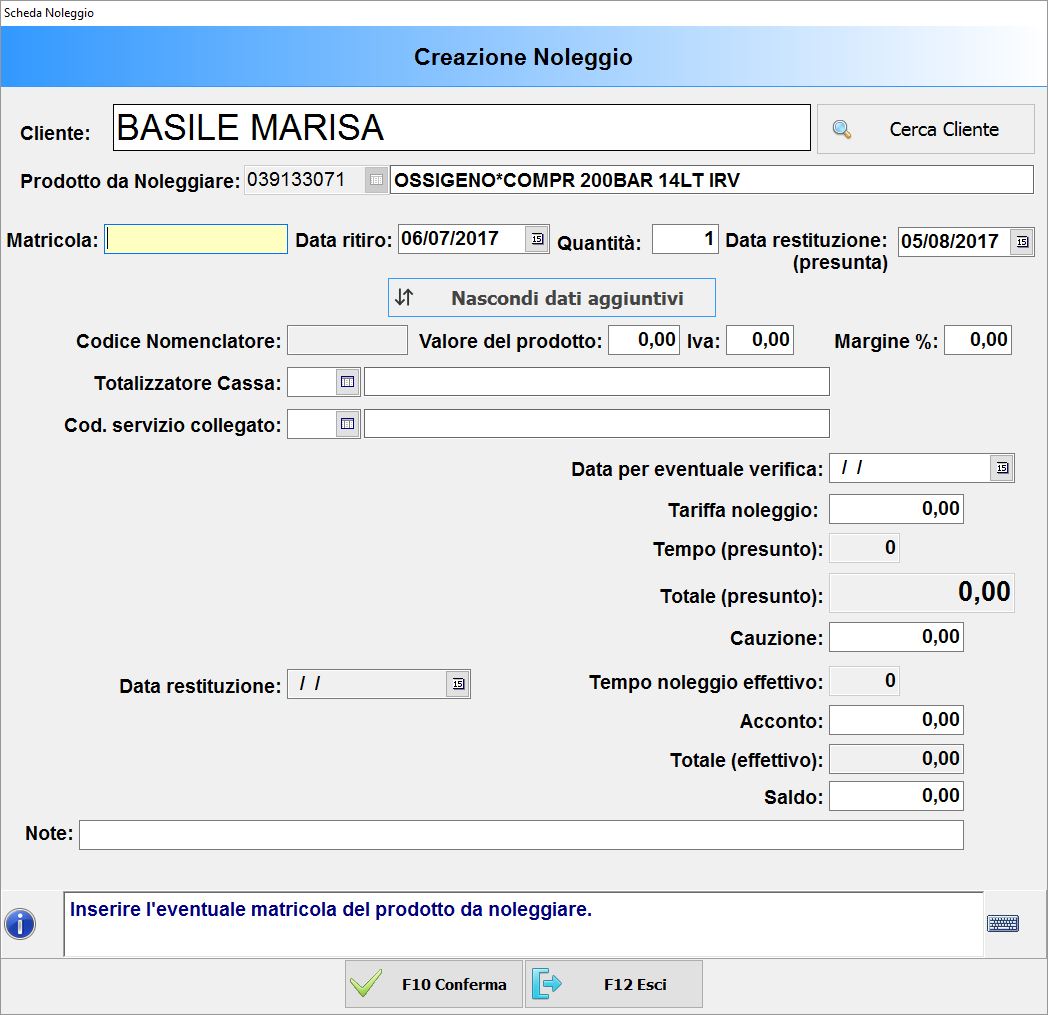
Task: Click the Quantità field
Action: [685, 240]
